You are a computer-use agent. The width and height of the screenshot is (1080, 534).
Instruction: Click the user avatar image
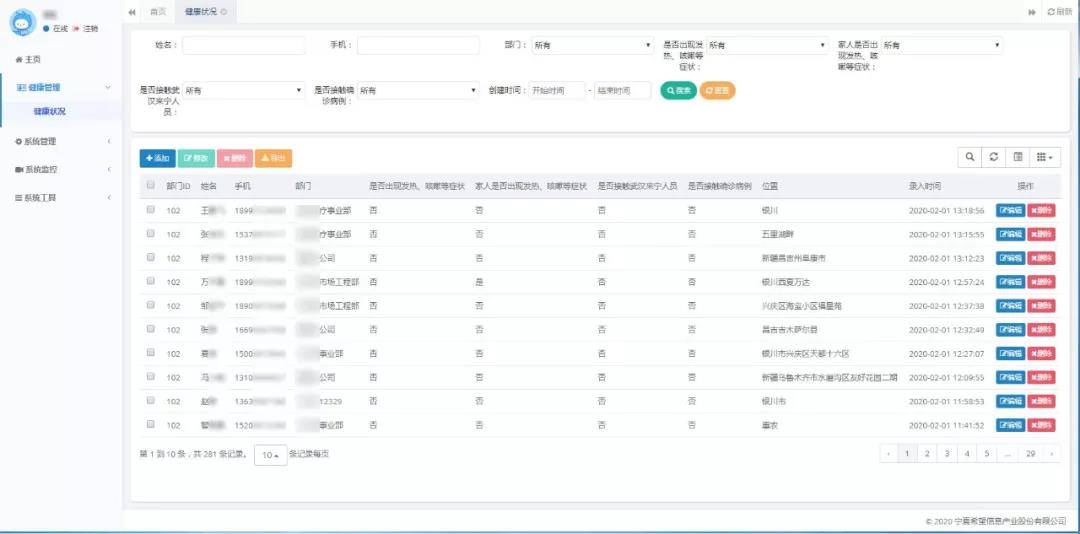pyautogui.click(x=23, y=22)
